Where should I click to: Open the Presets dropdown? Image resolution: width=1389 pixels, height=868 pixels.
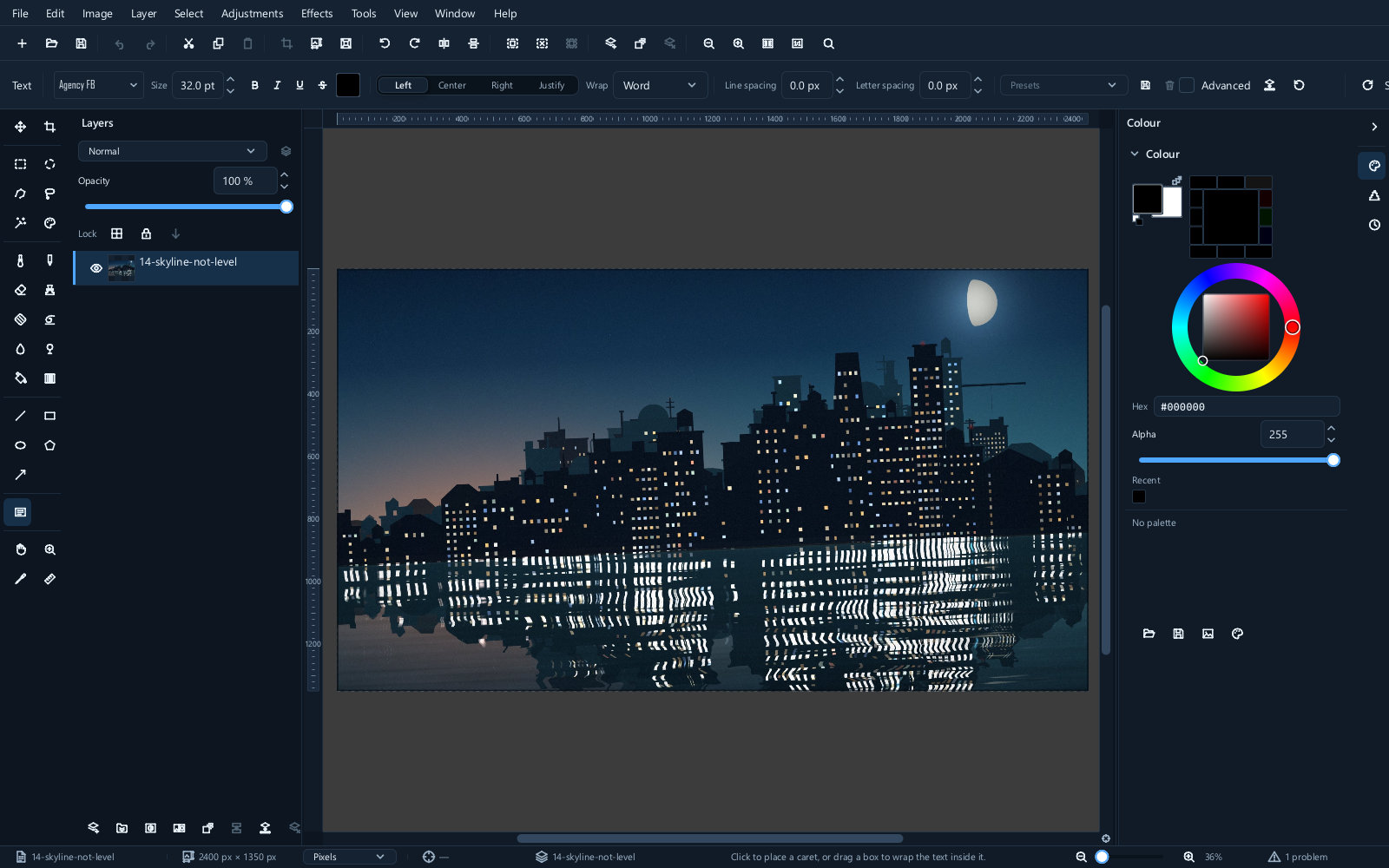(1063, 85)
